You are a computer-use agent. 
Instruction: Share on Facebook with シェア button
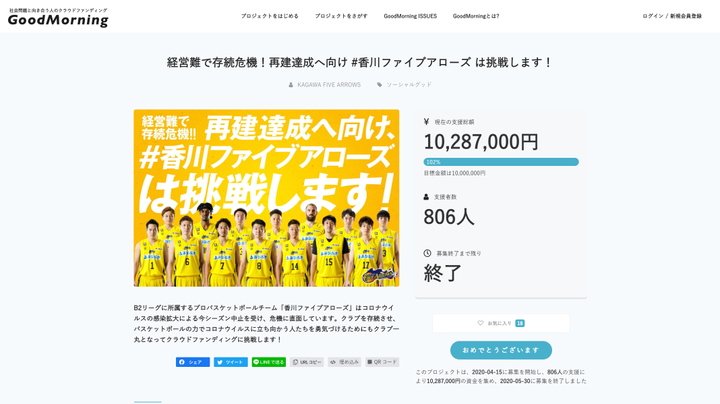193,362
